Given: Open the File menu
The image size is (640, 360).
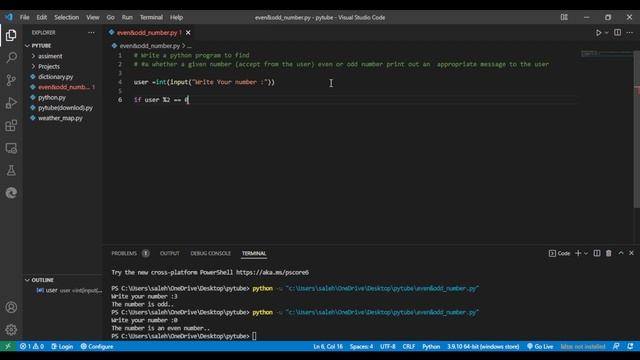Looking at the screenshot, I should pyautogui.click(x=24, y=17).
